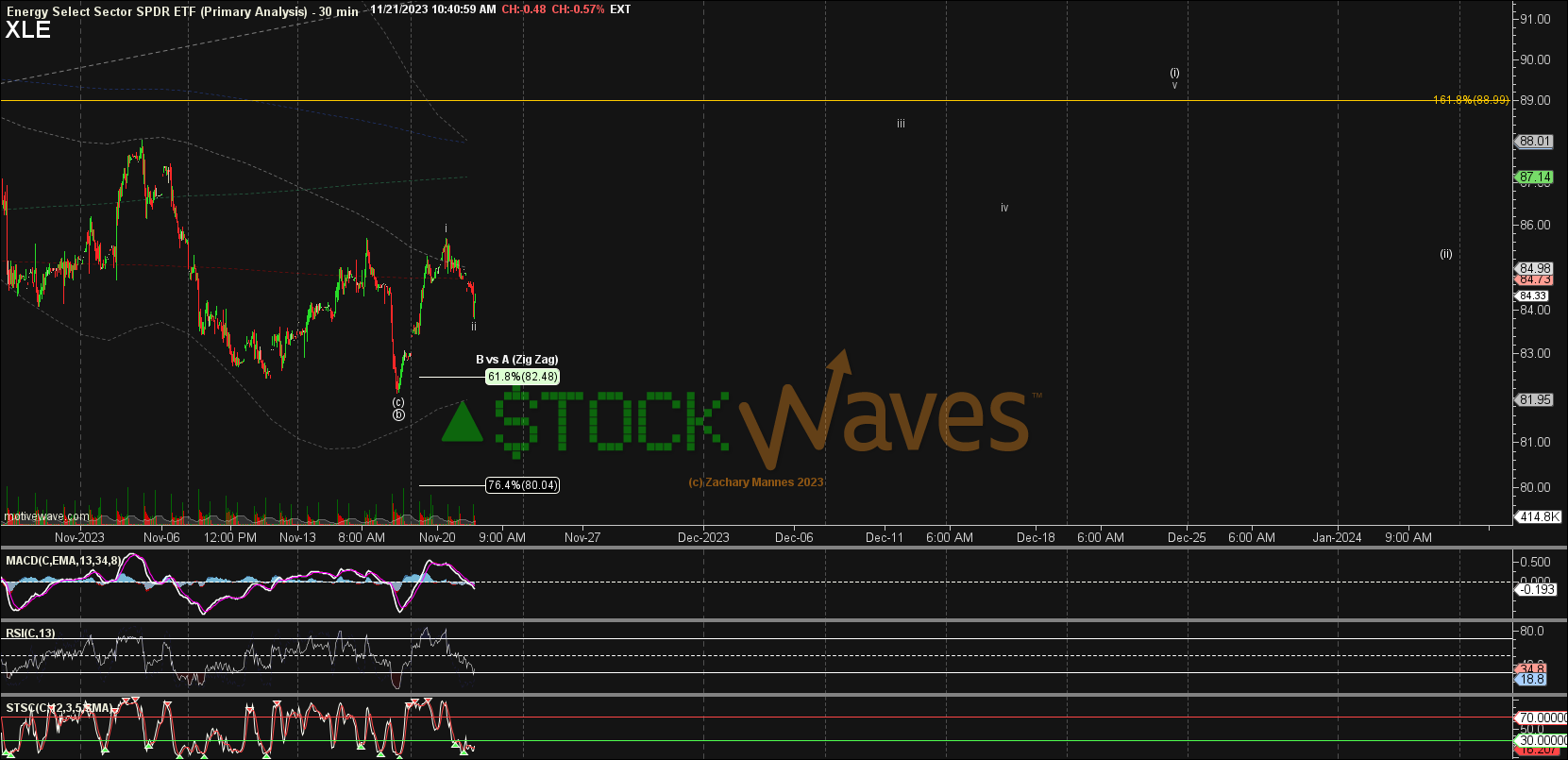Screen dimensions: 1568x760
Task: Click the 70.0000 stochastic axis marker
Action: (x=1541, y=718)
